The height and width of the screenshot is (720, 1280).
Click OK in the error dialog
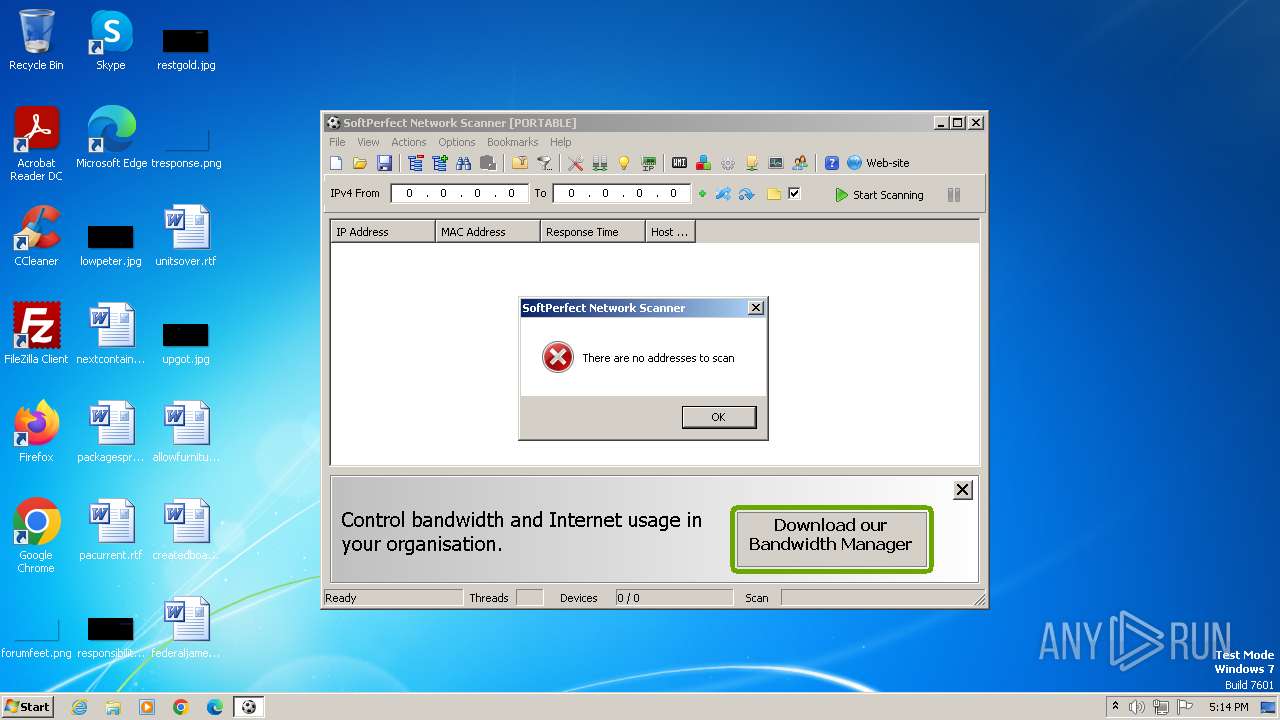(718, 417)
